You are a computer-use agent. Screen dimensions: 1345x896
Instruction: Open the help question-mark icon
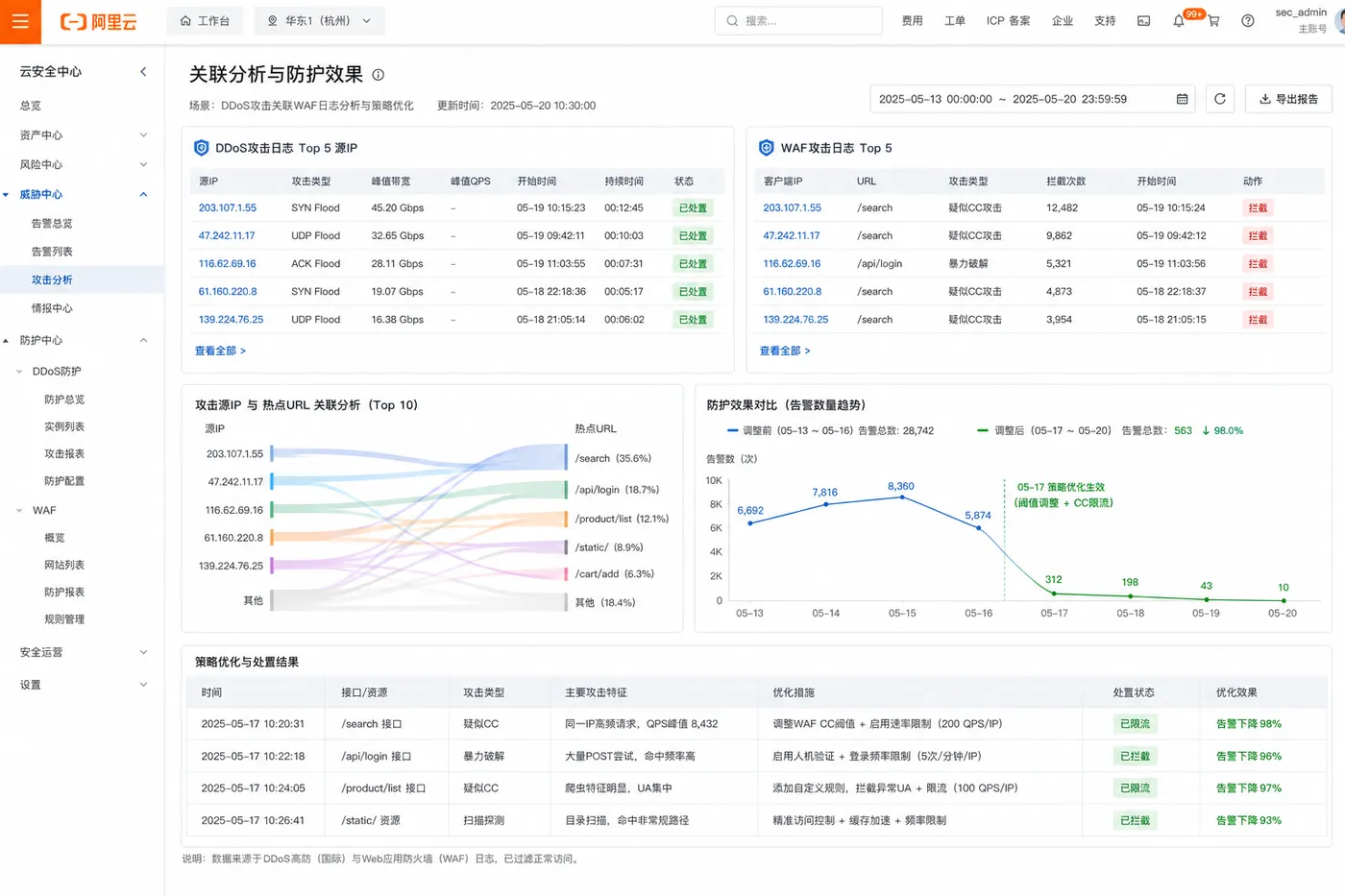point(1247,21)
